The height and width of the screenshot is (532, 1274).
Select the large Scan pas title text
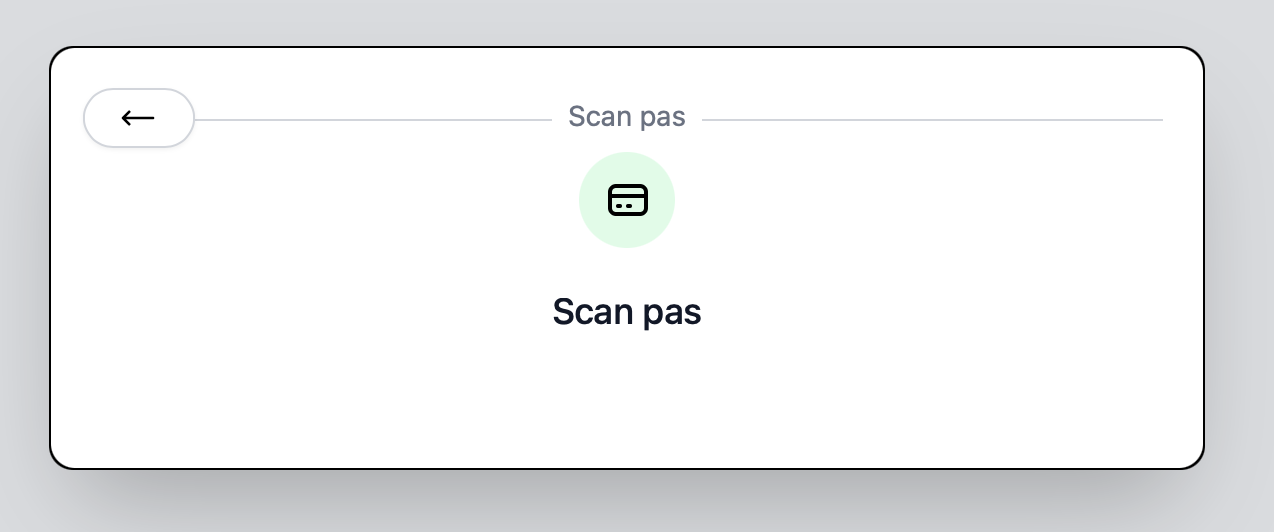pos(627,312)
